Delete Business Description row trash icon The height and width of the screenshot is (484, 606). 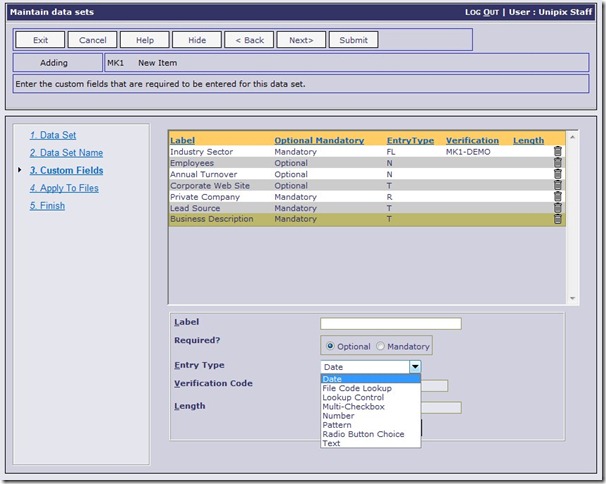[x=558, y=219]
